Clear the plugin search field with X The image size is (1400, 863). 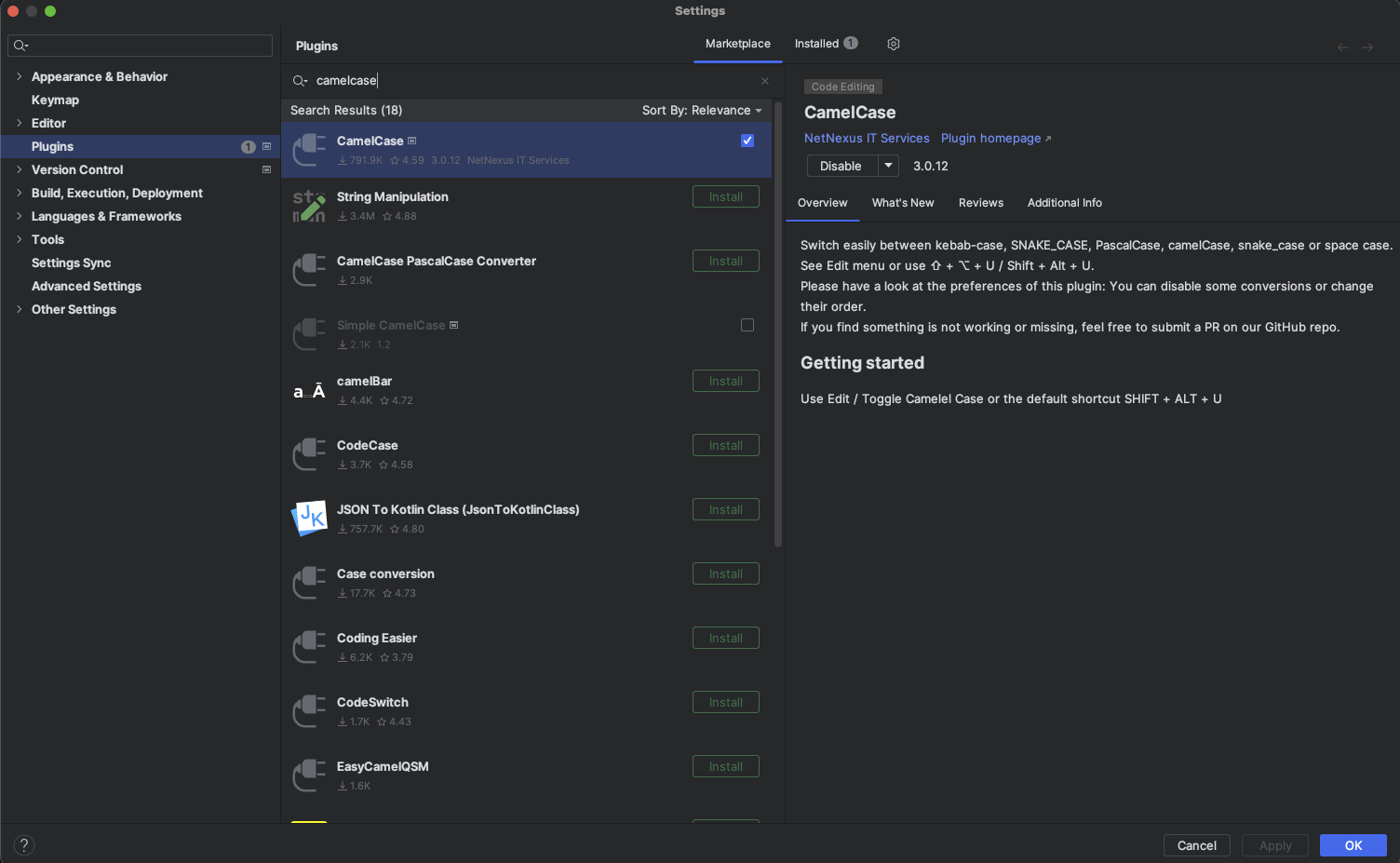(765, 81)
